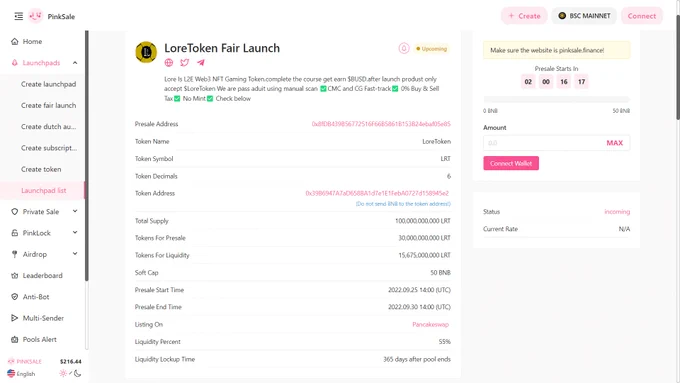
Task: Click the English language flag
Action: [x=11, y=373]
